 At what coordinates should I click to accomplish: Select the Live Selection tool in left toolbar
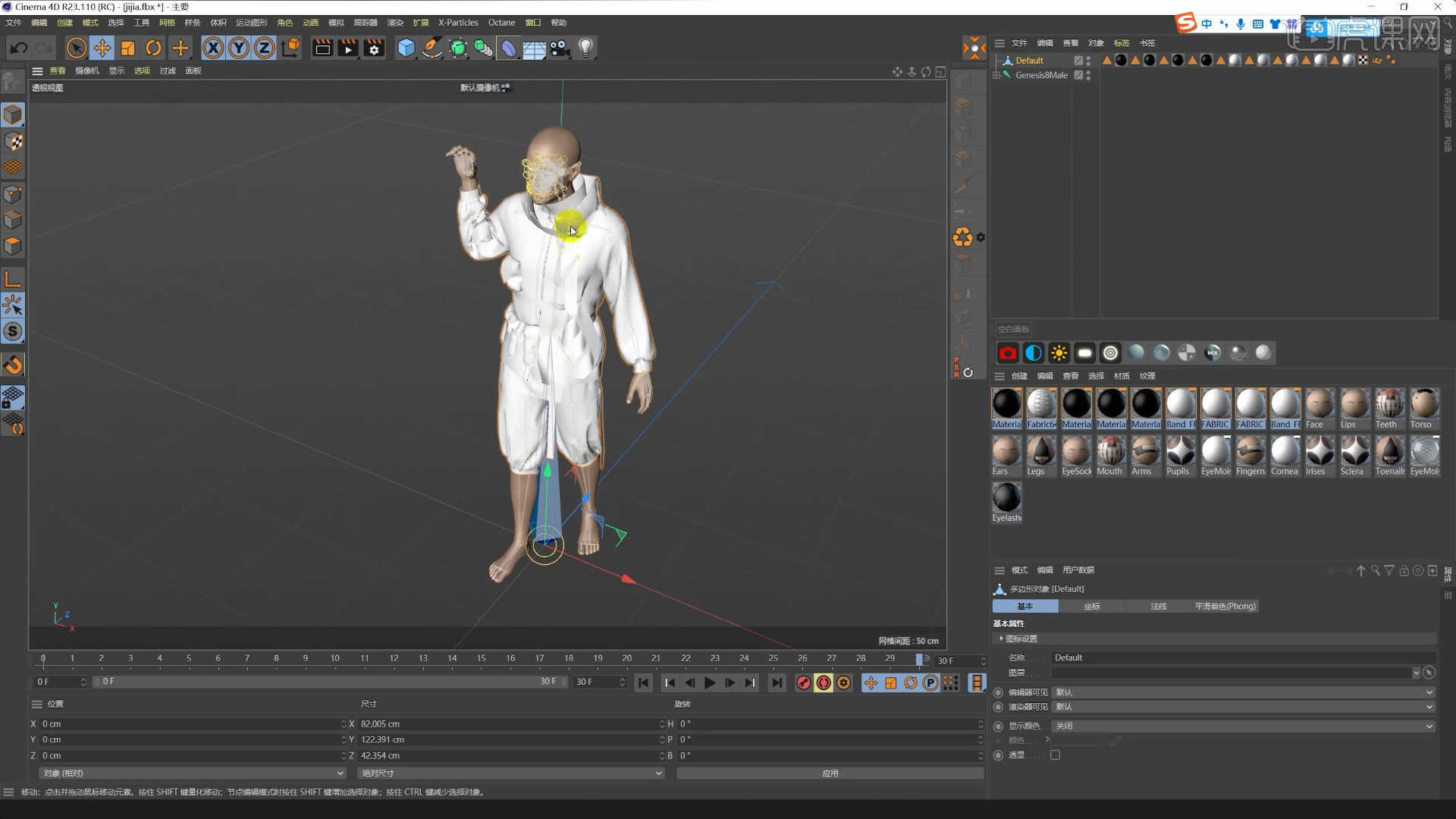click(77, 48)
